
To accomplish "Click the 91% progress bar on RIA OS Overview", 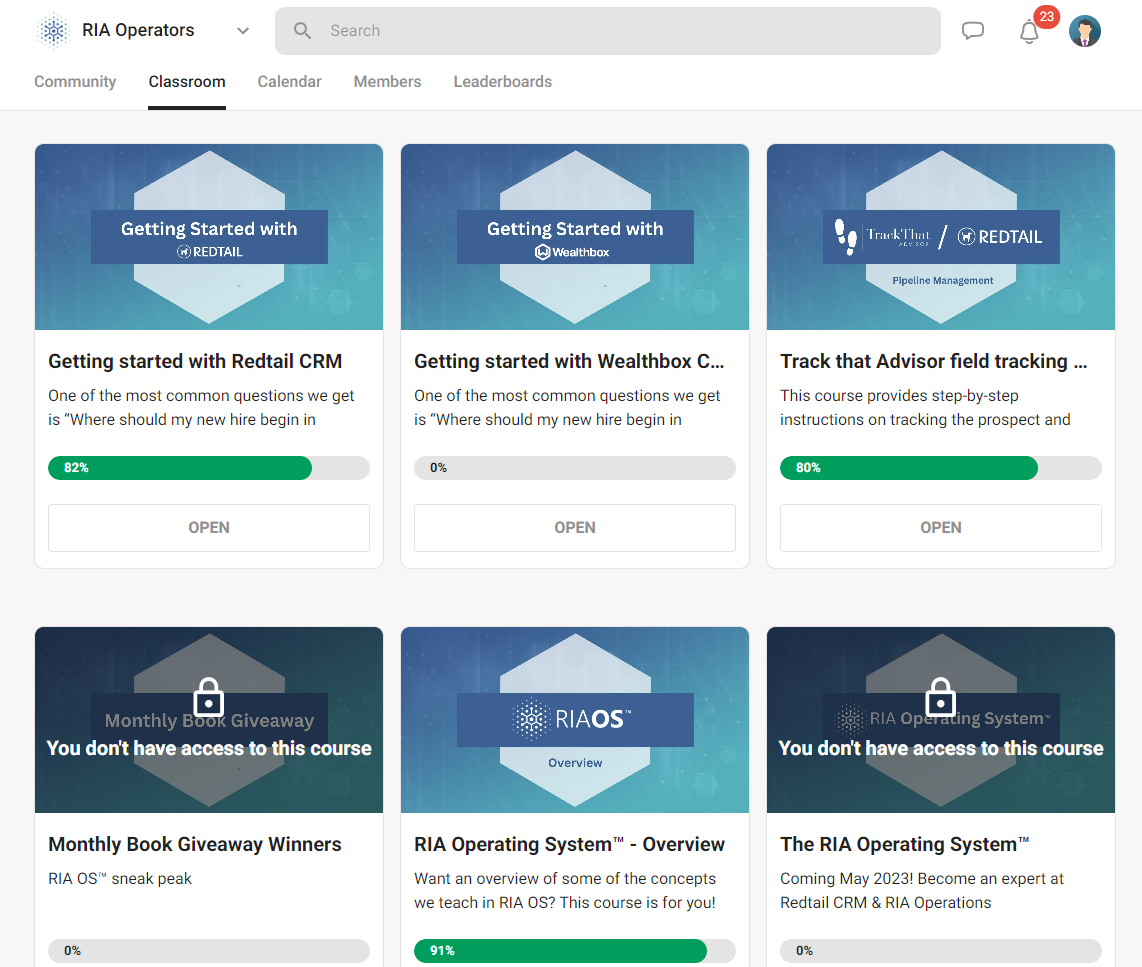I will pyautogui.click(x=560, y=951).
